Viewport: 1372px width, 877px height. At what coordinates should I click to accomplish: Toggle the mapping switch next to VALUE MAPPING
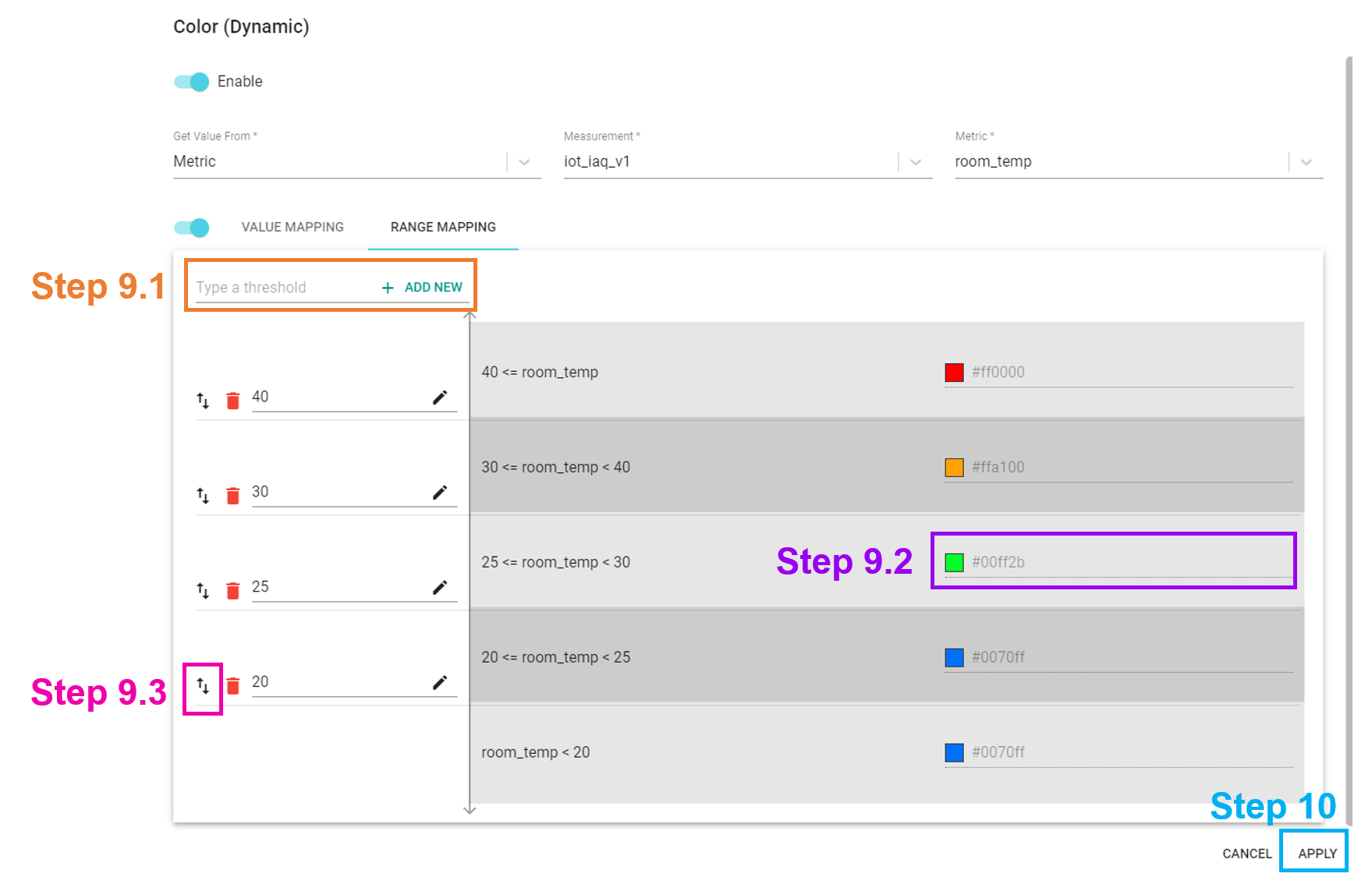pos(191,228)
